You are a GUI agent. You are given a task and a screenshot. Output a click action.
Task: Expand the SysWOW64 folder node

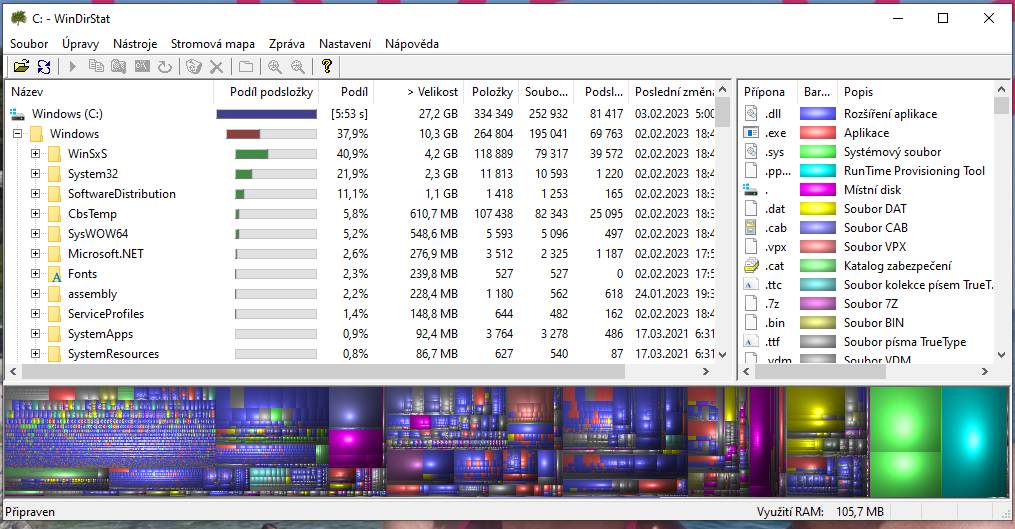pos(36,234)
